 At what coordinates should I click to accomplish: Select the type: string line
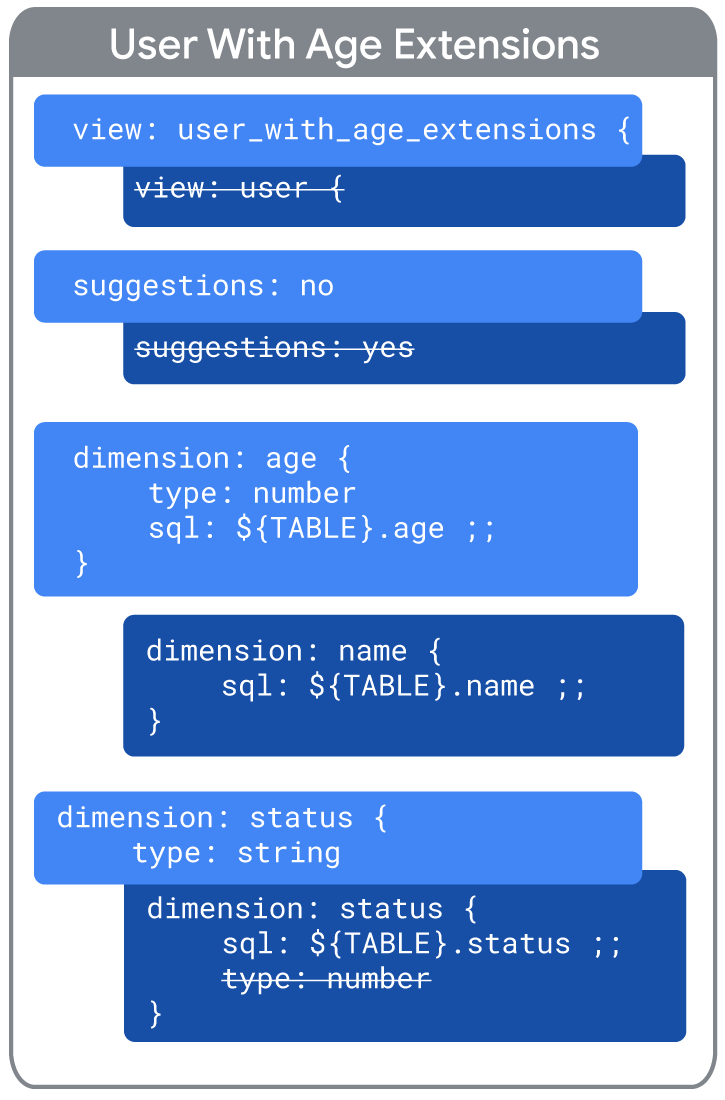(237, 854)
